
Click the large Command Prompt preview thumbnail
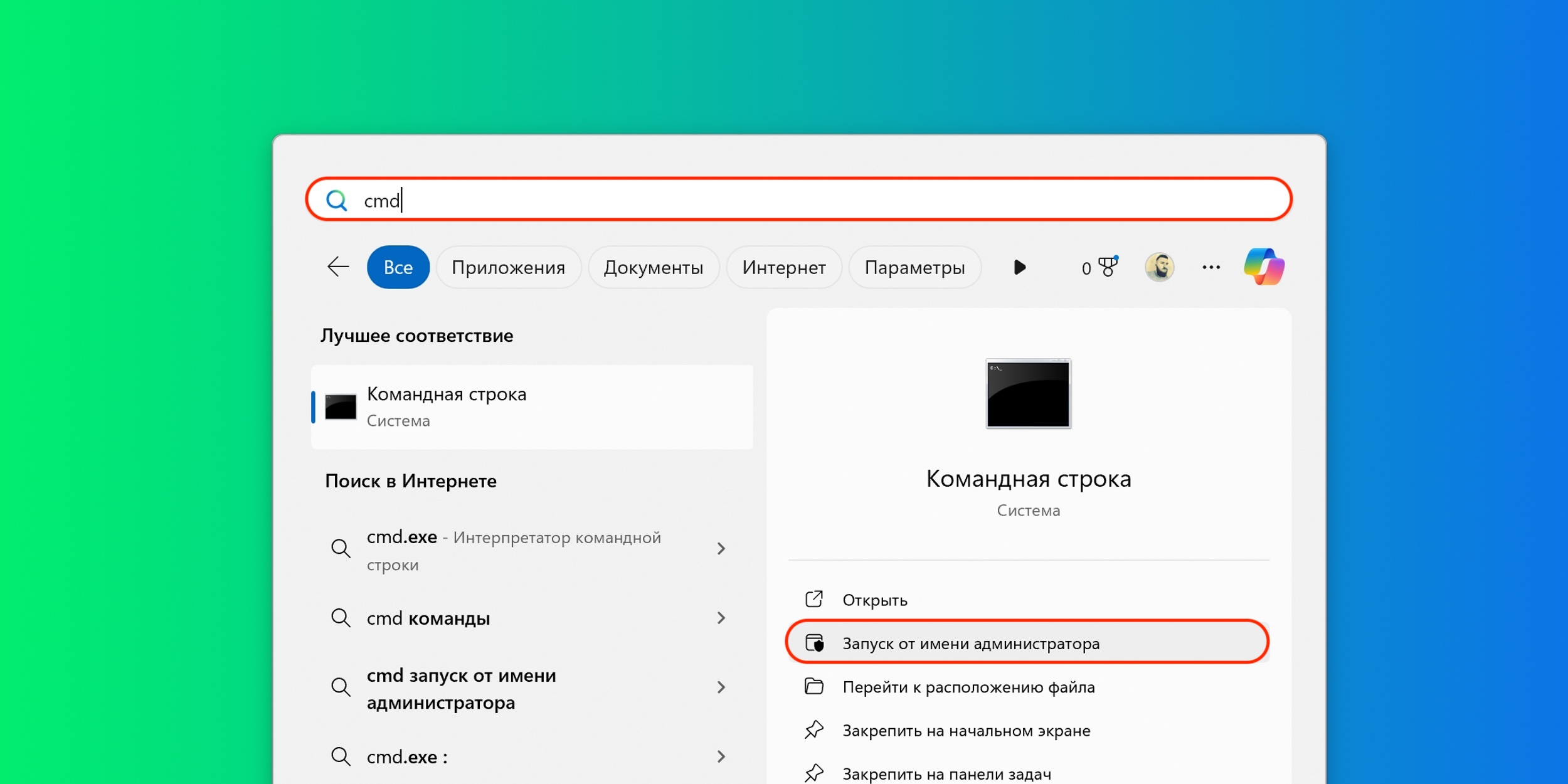(1029, 393)
